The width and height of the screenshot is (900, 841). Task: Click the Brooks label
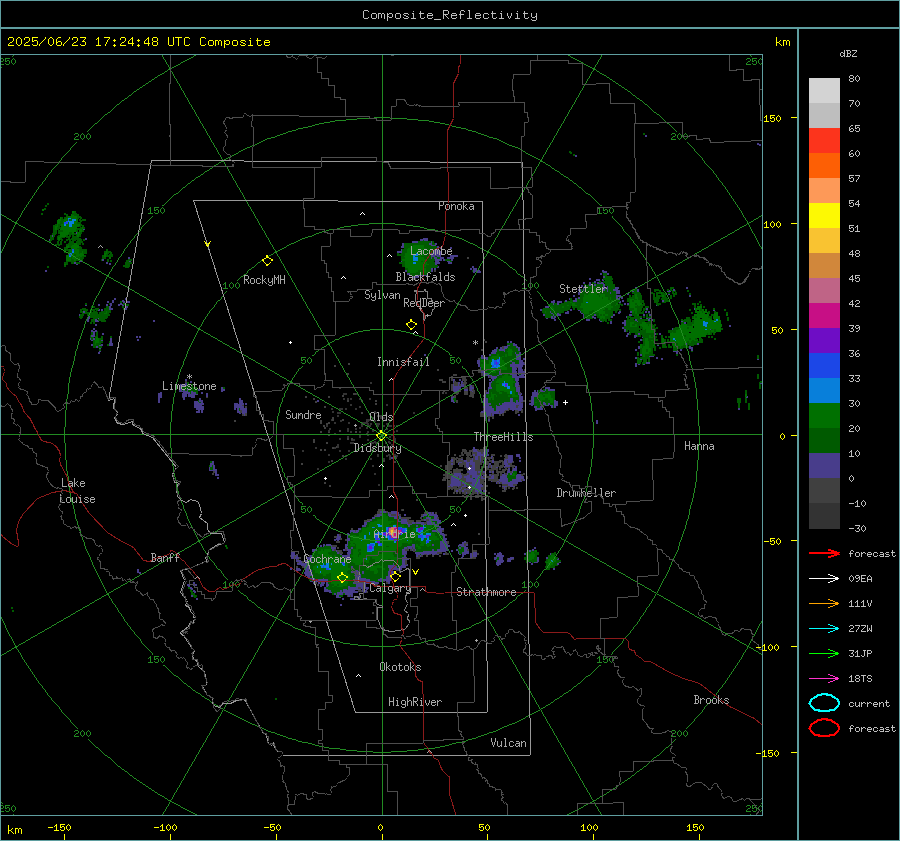[711, 700]
